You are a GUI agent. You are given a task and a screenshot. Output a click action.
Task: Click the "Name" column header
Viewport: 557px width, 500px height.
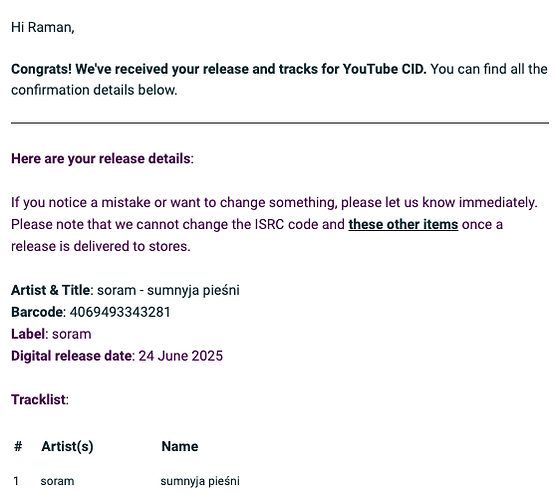tap(180, 446)
